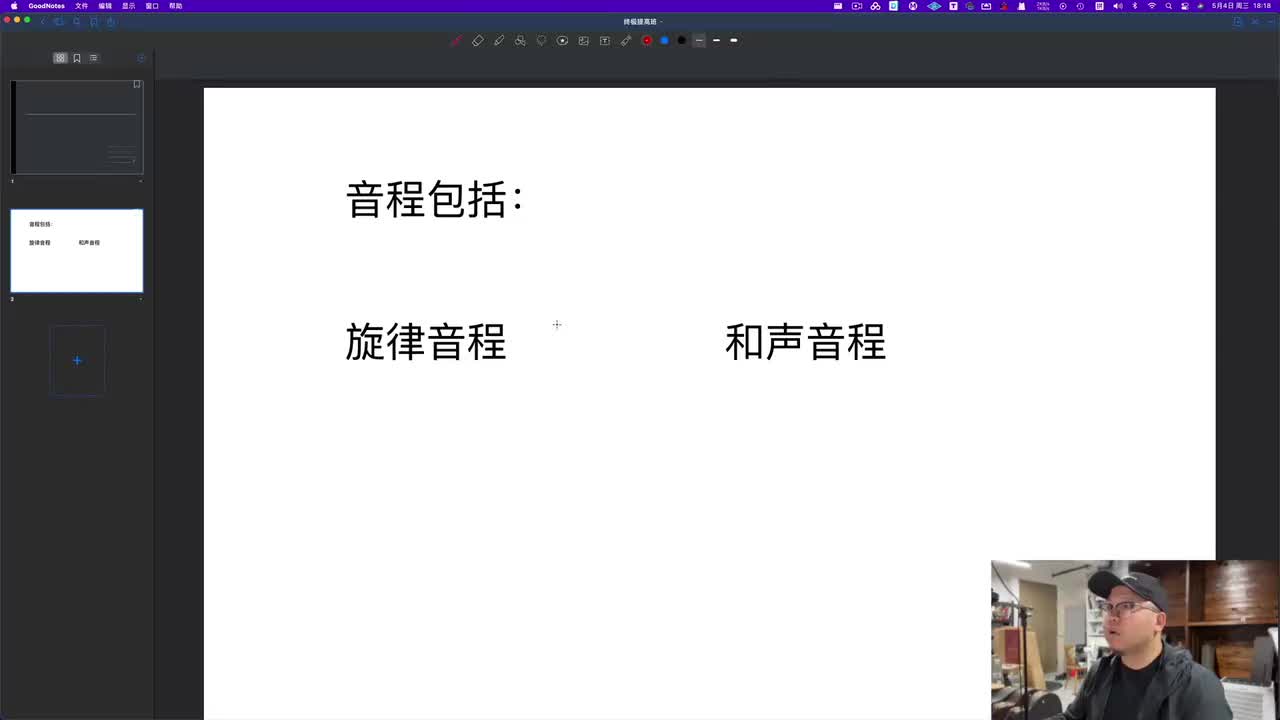The width and height of the screenshot is (1280, 720).
Task: Open the 编辑 menu
Action: tap(105, 6)
